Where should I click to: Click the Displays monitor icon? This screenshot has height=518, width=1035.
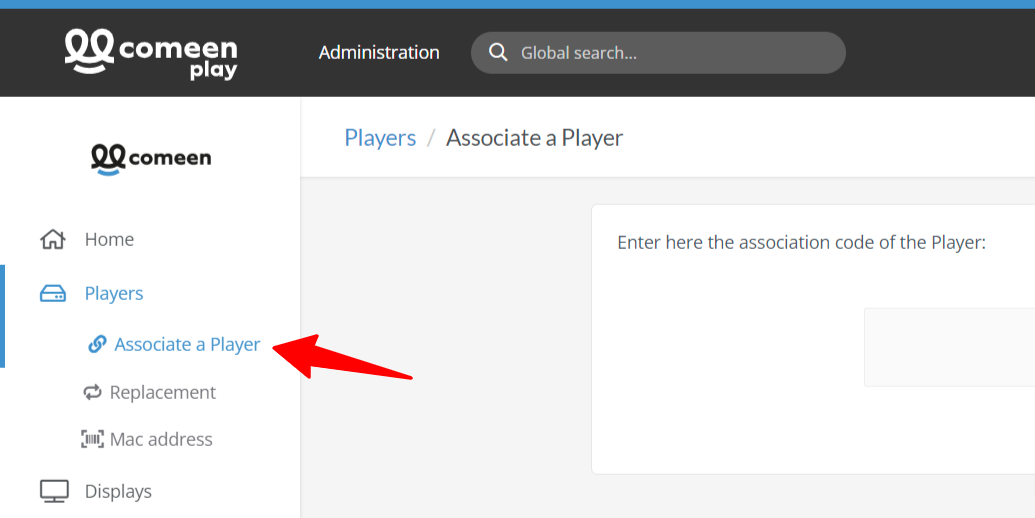[x=54, y=492]
